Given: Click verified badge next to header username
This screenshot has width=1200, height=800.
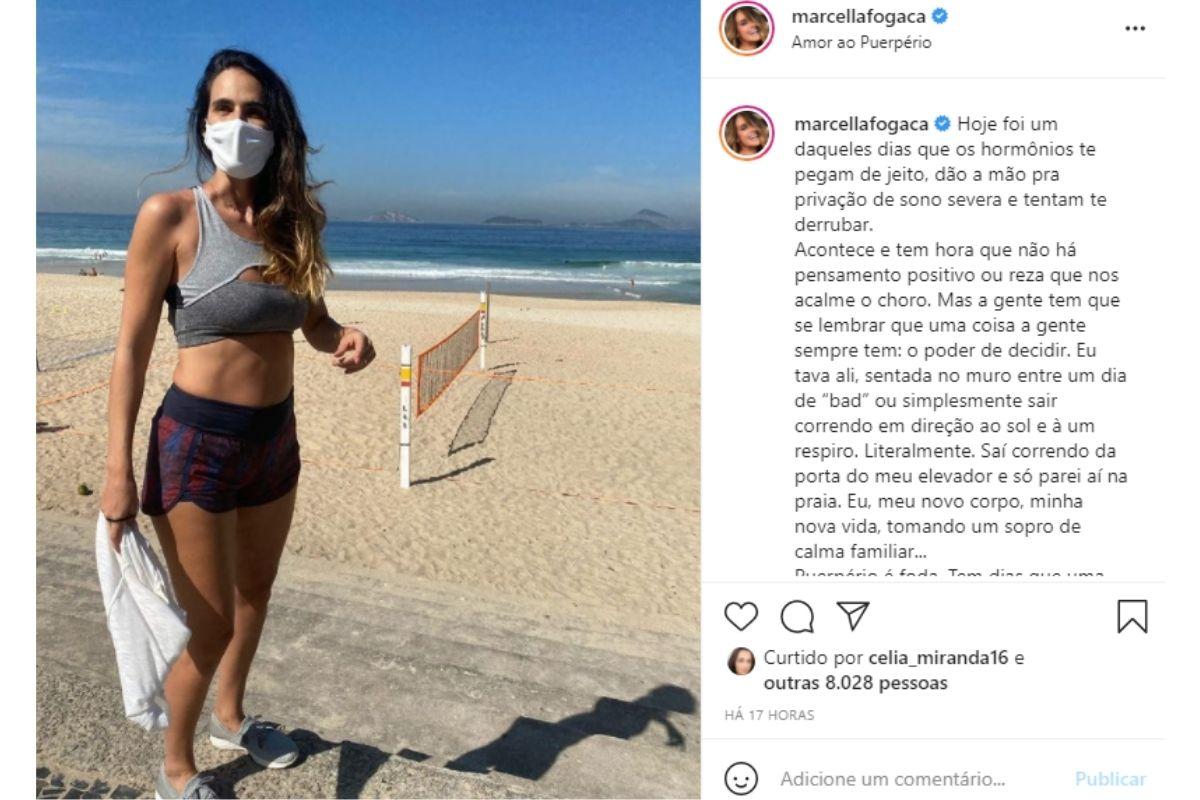Looking at the screenshot, I should (941, 16).
